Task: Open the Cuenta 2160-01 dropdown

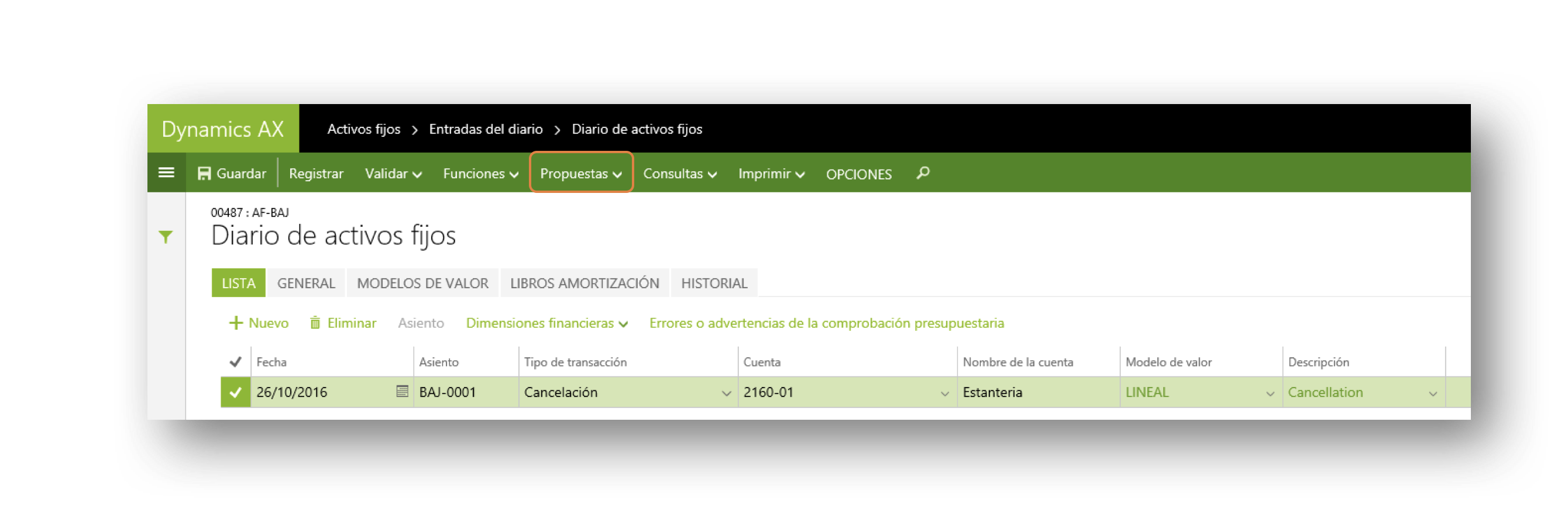Action: point(944,393)
